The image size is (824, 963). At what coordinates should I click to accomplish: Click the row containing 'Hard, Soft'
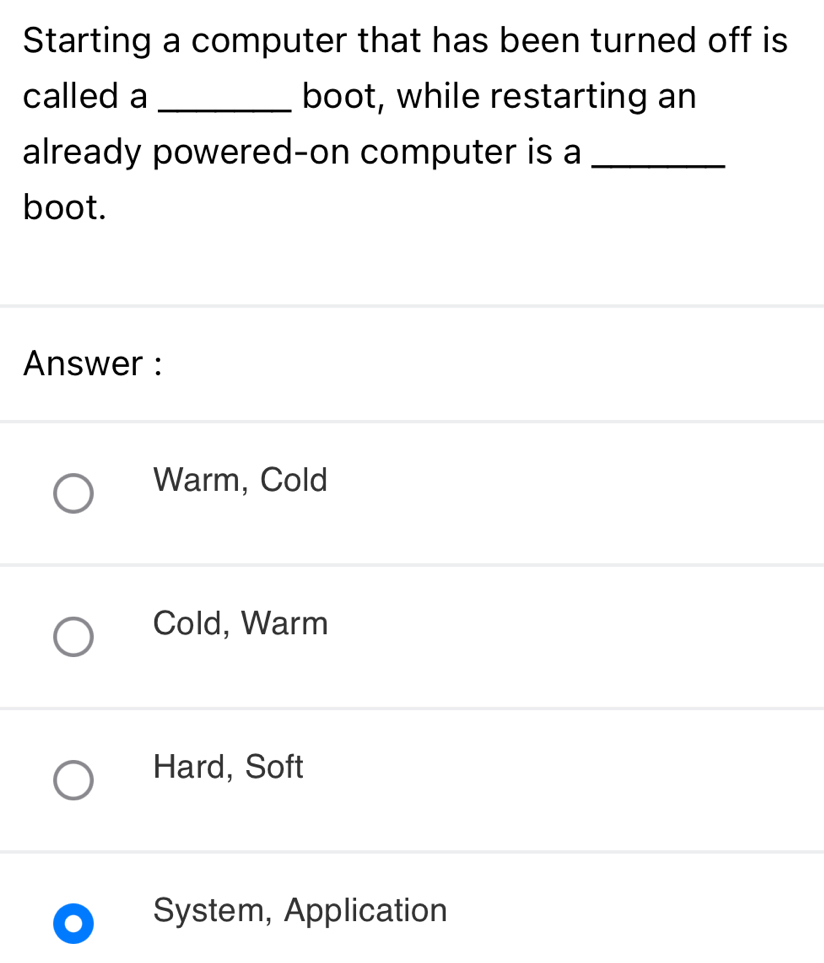click(412, 779)
